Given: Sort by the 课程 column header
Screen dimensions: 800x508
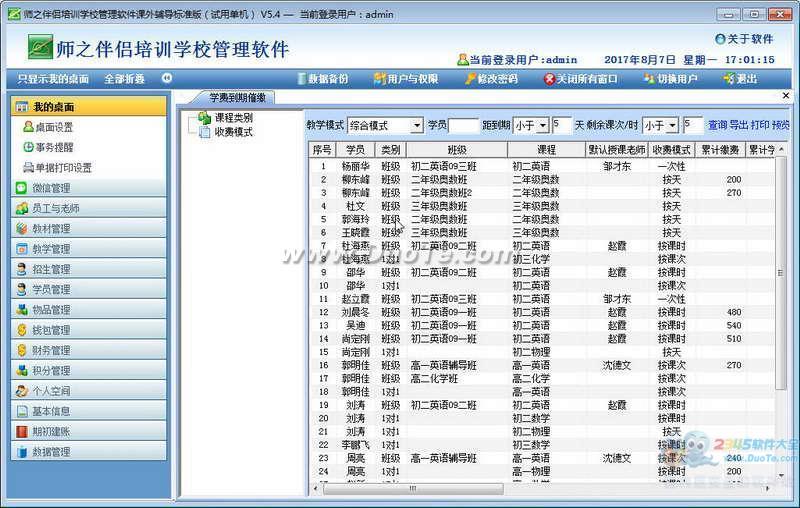Looking at the screenshot, I should point(546,150).
